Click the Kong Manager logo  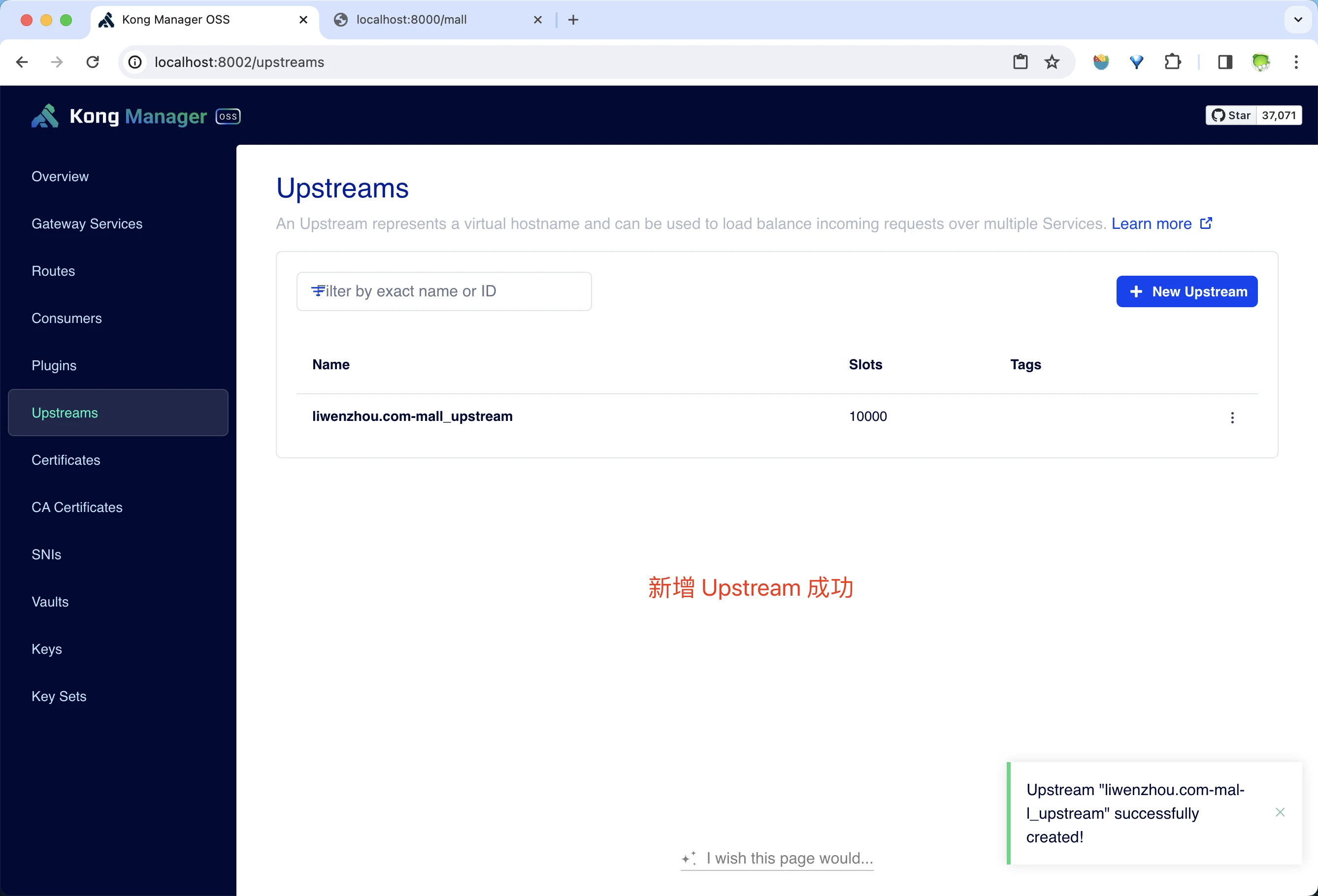[x=45, y=116]
